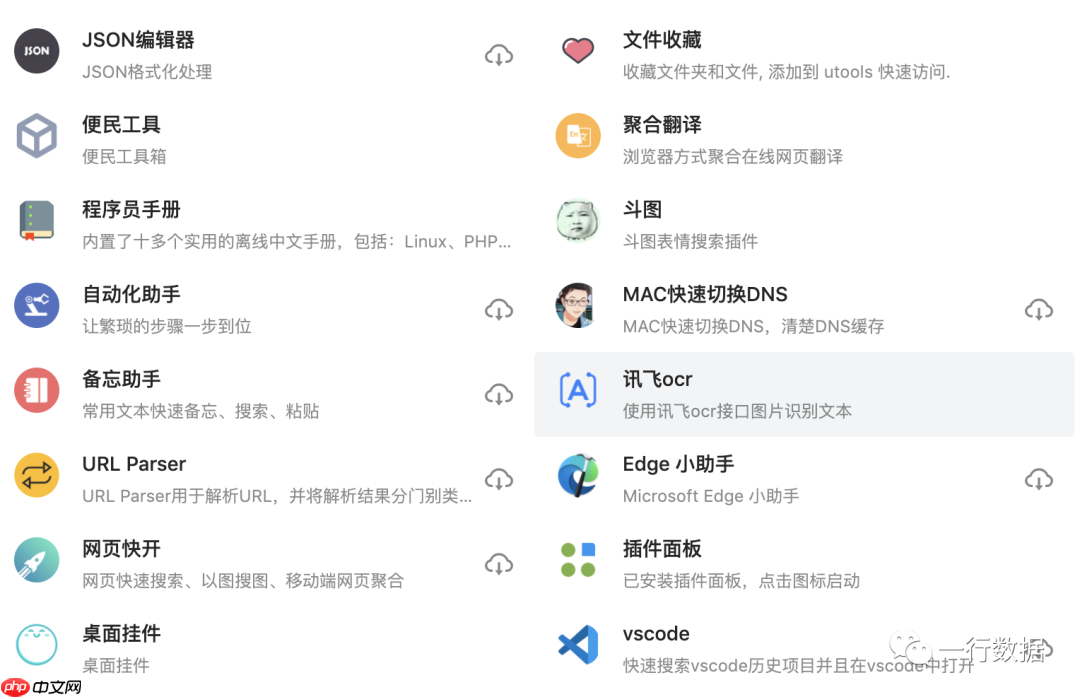Click the vscode plugin title text
The height and width of the screenshot is (697, 1080).
coord(656,633)
